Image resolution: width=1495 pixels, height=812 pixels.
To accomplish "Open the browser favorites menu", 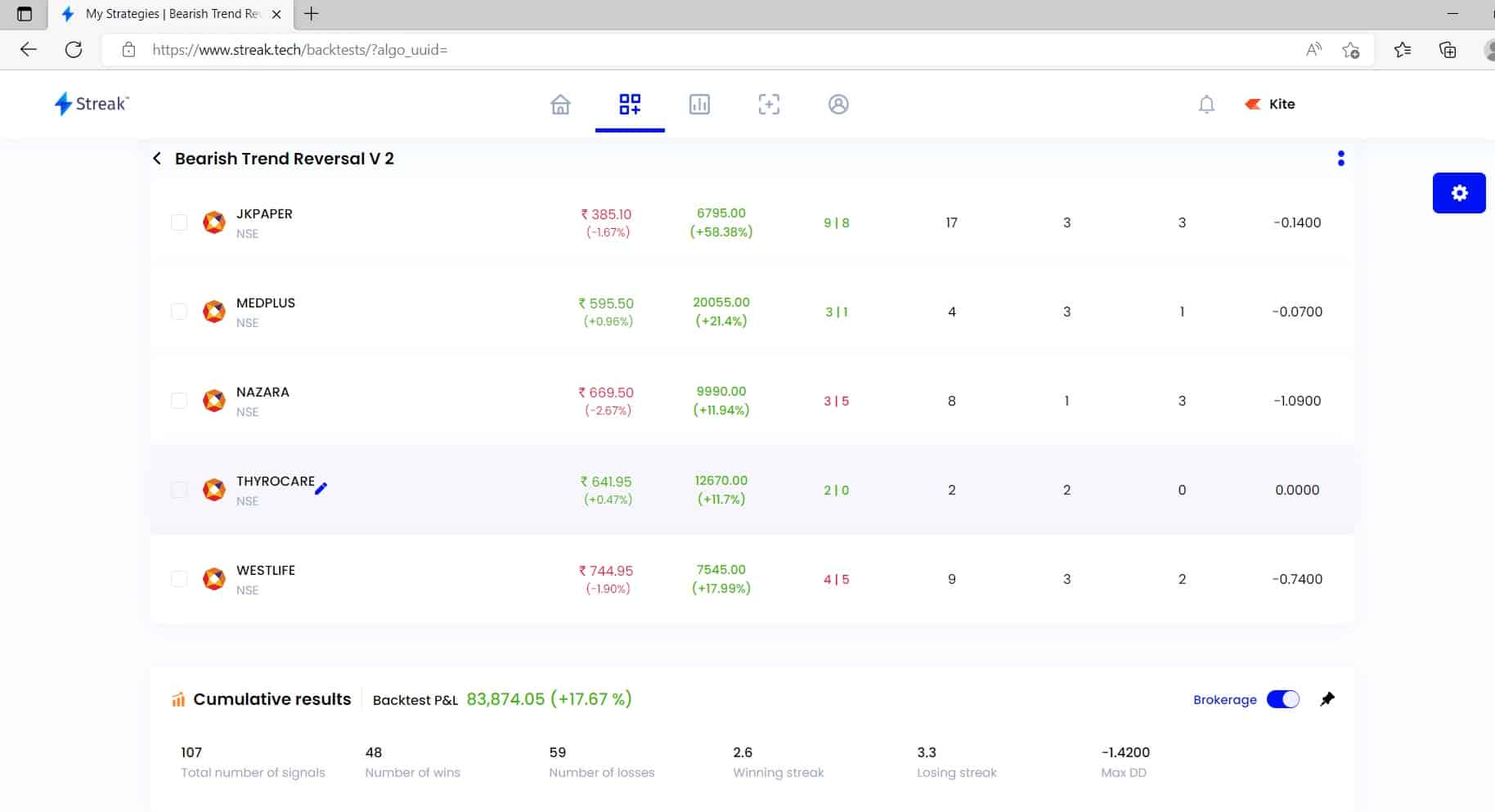I will click(1403, 50).
